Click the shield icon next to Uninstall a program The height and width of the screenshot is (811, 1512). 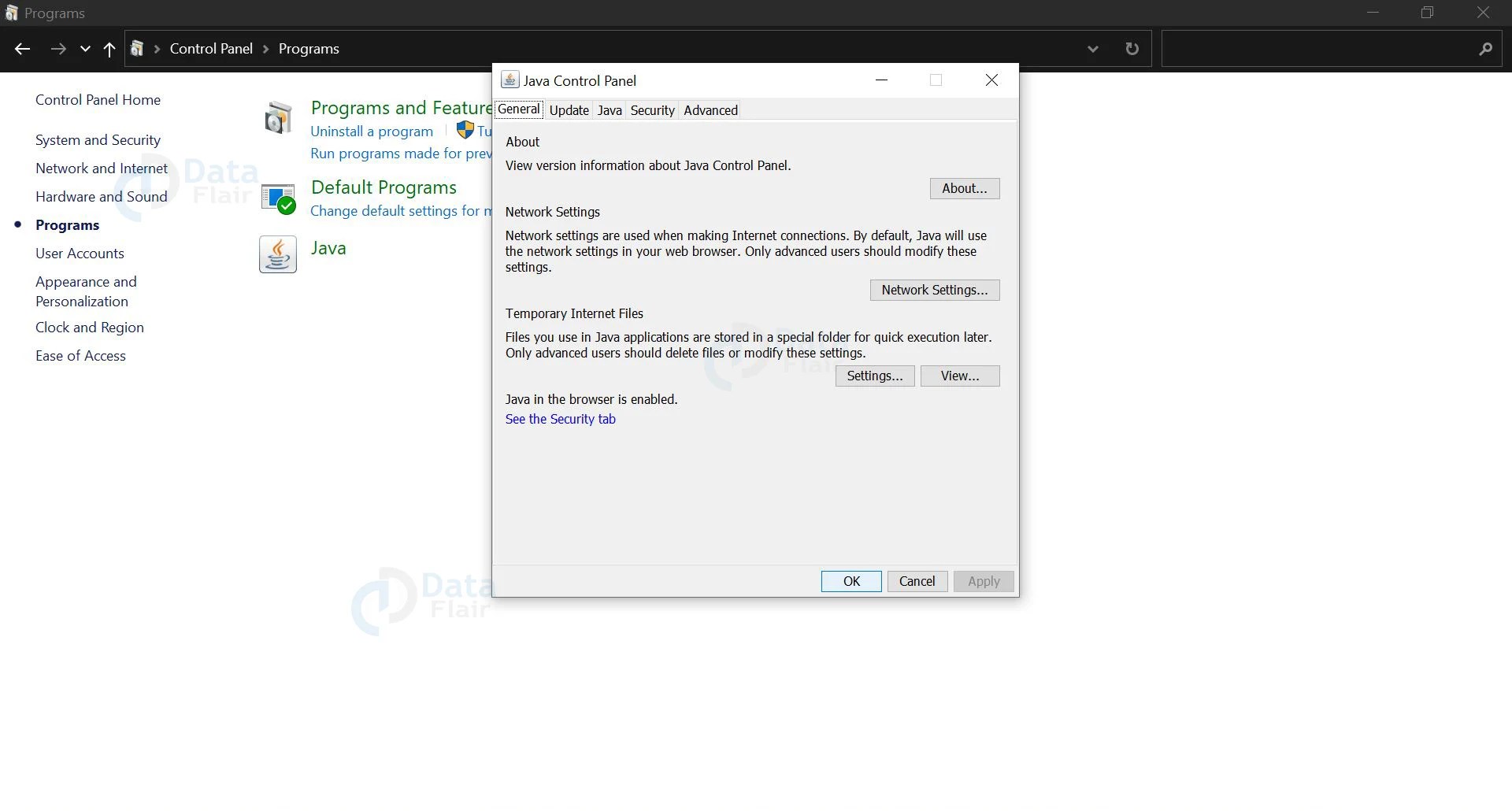pos(465,130)
